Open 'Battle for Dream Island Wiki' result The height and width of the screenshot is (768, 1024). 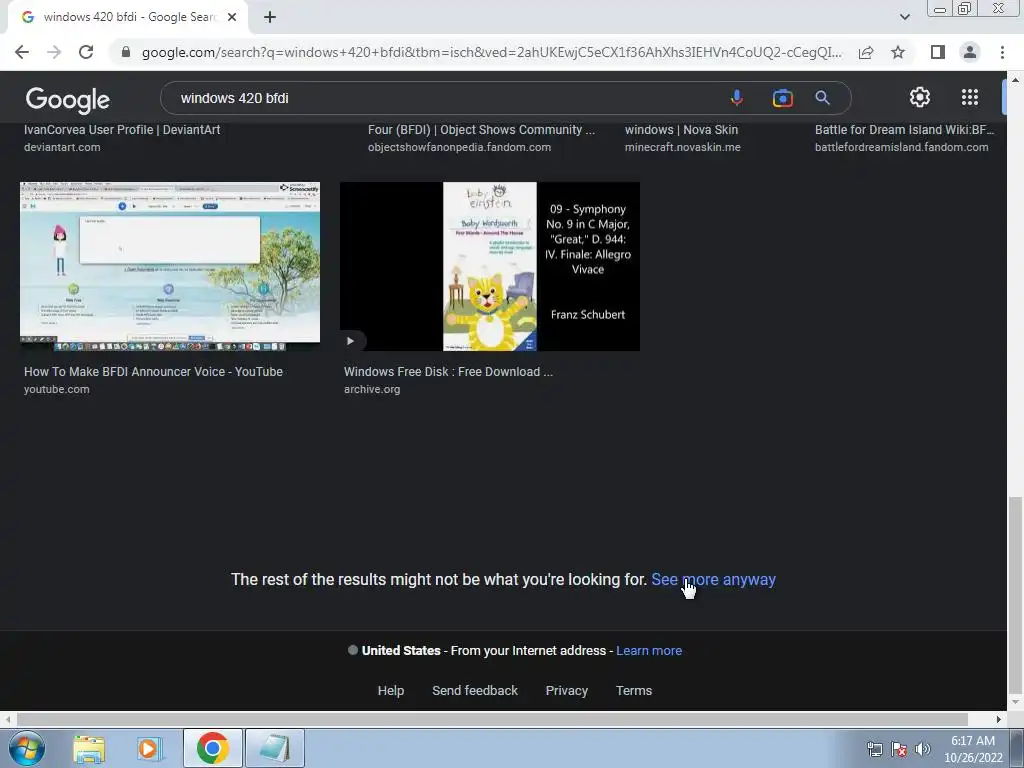tap(904, 130)
